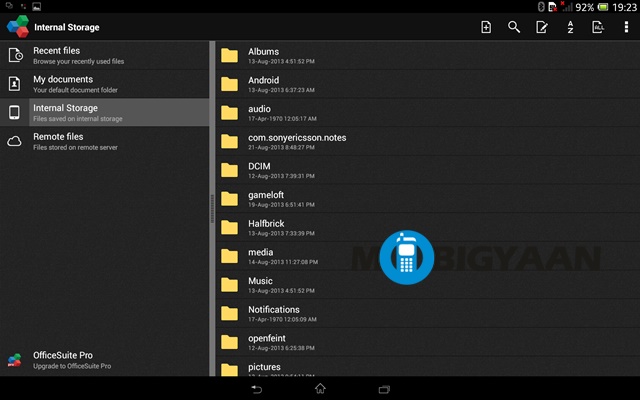Tap the Android back navigation button
The height and width of the screenshot is (400, 640).
[257, 389]
